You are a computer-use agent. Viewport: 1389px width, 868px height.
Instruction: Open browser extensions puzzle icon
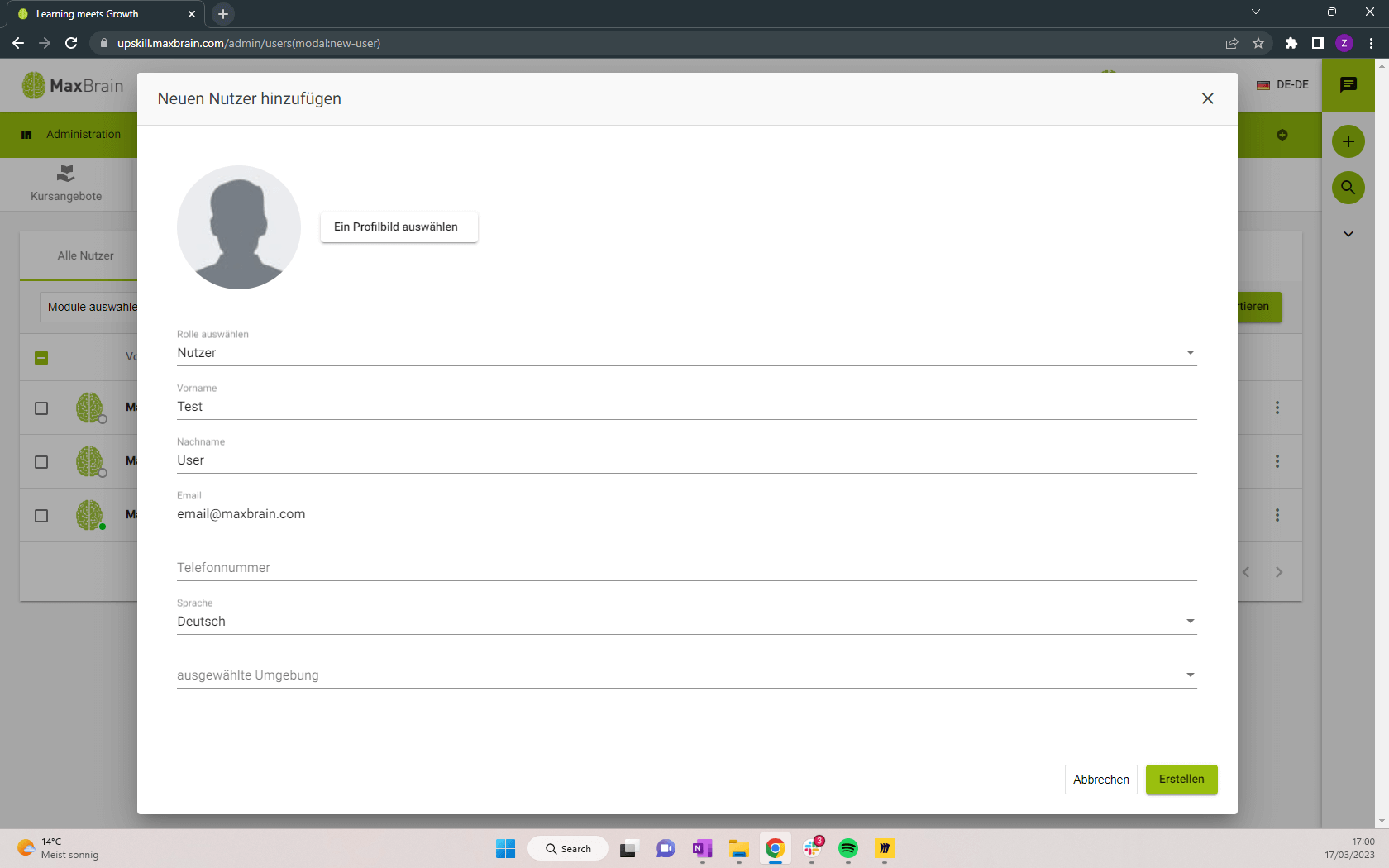1291,43
